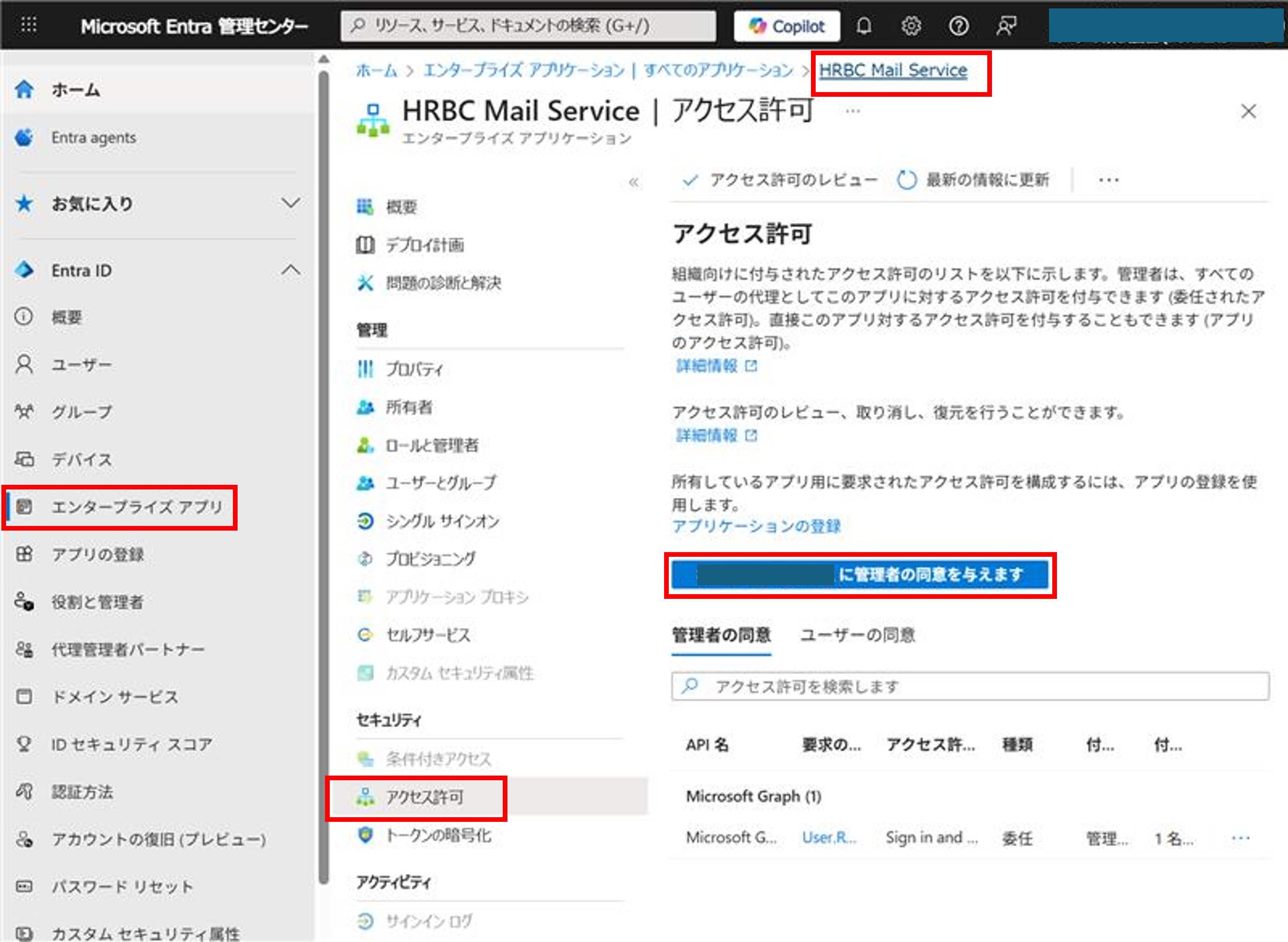Click the Copilot button
Image resolution: width=1288 pixels, height=942 pixels.
[x=787, y=26]
